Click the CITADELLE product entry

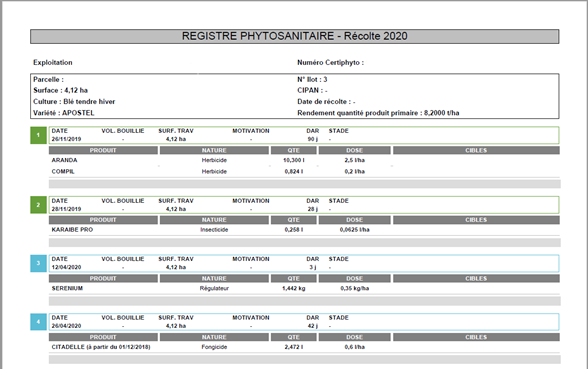[101, 347]
